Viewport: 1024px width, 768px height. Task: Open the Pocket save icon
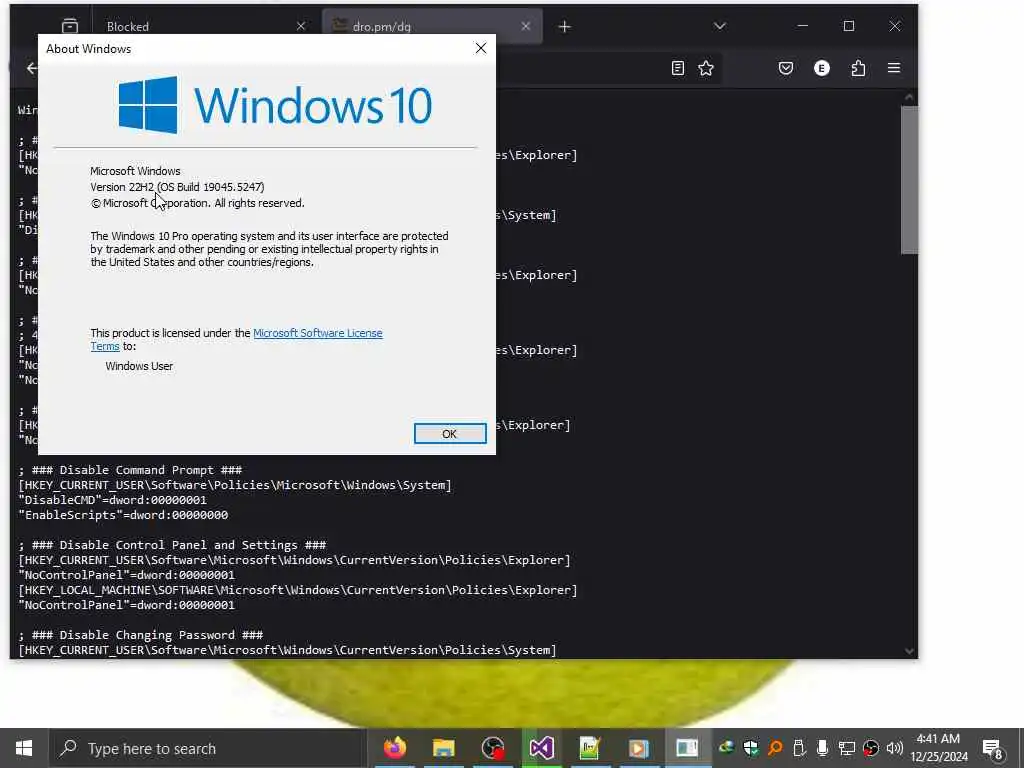tap(786, 68)
